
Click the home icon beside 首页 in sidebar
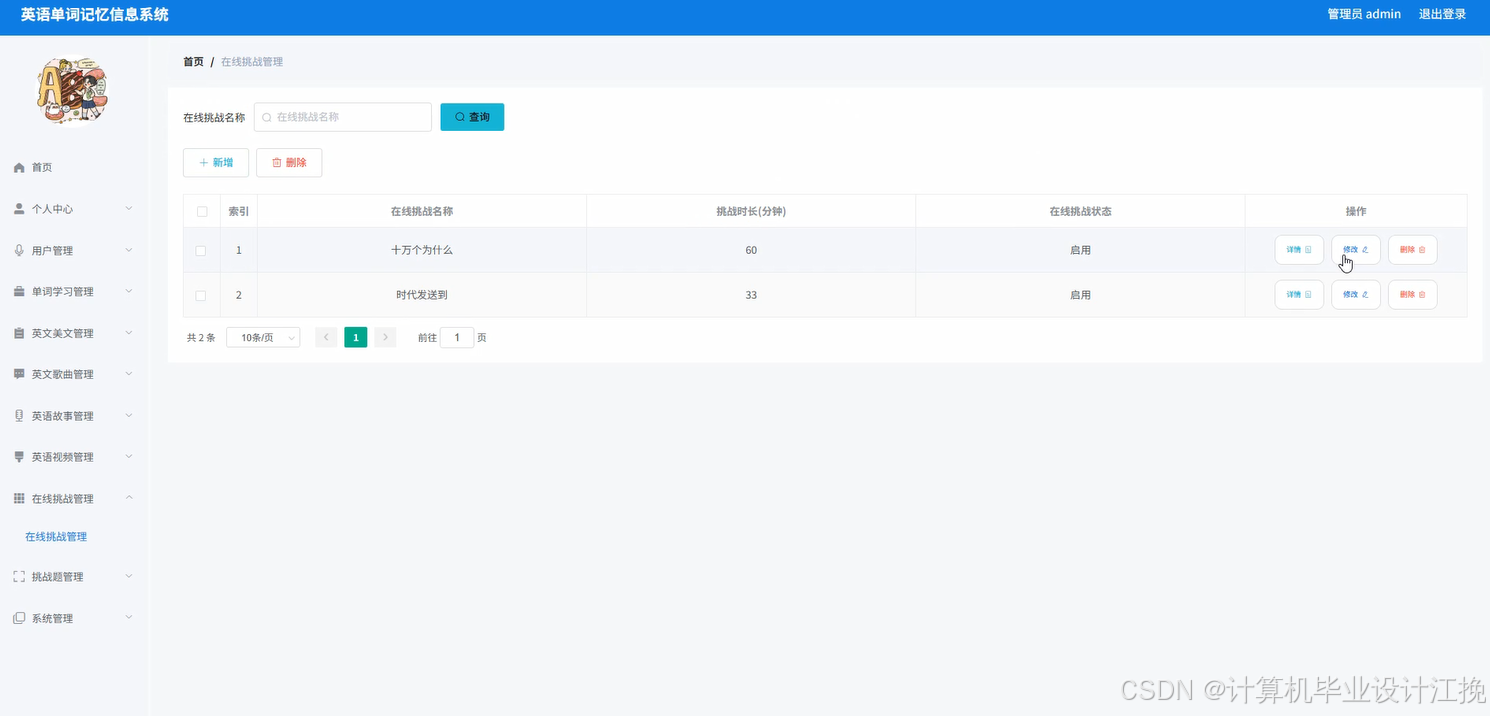(19, 168)
